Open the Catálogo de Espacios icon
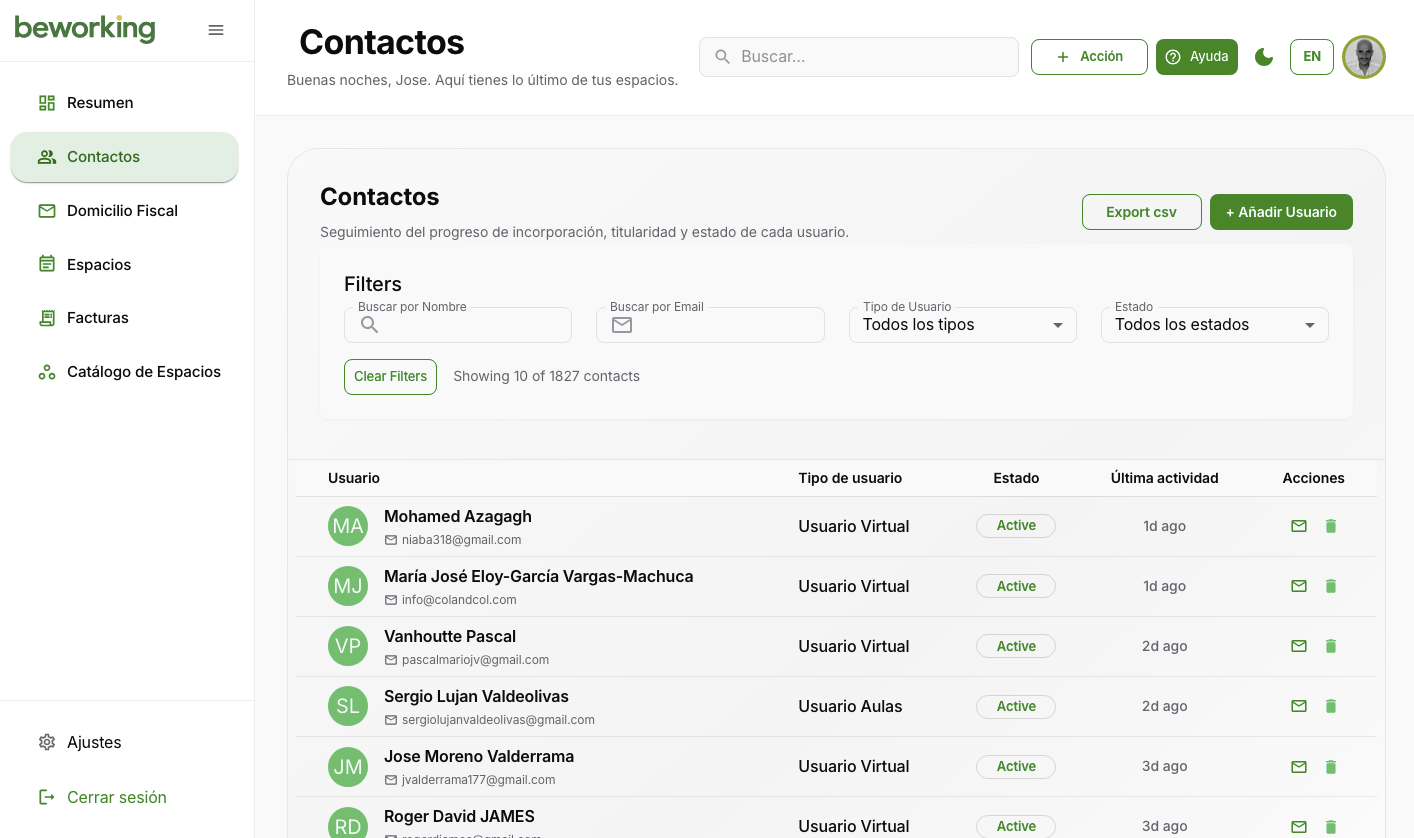The width and height of the screenshot is (1414, 838). click(x=46, y=371)
